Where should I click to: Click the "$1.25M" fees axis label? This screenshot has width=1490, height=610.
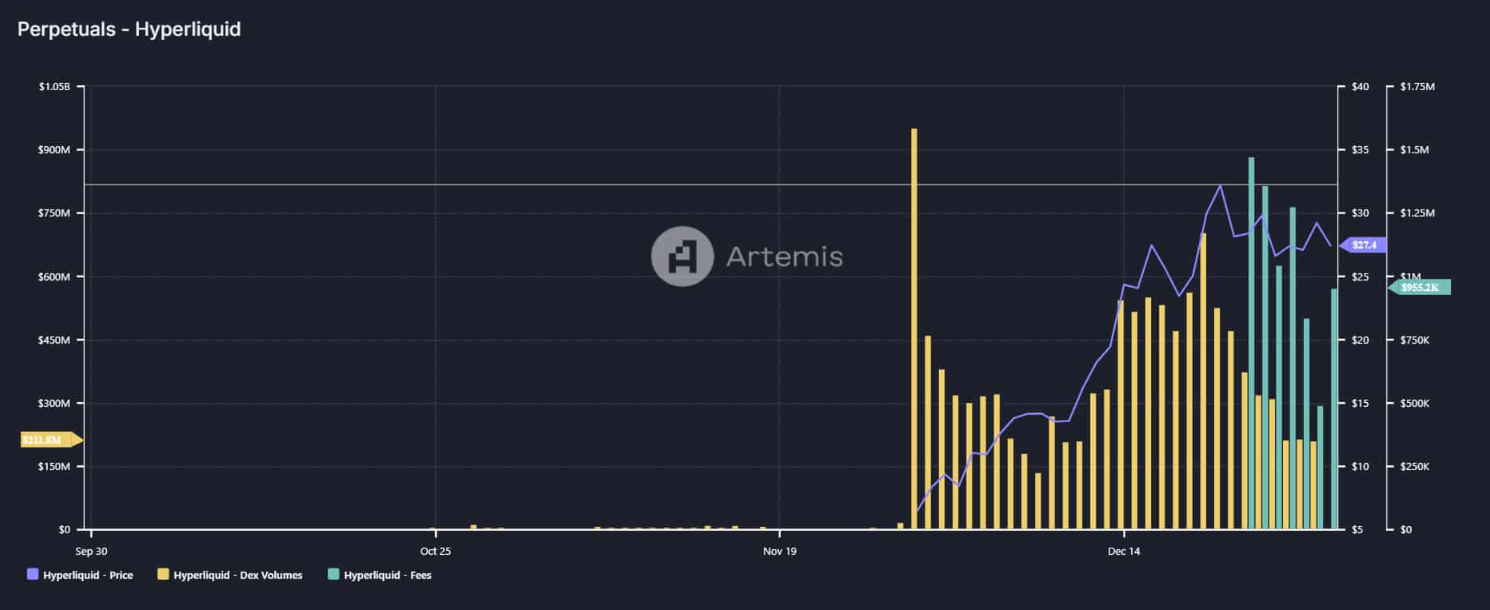tap(1418, 213)
